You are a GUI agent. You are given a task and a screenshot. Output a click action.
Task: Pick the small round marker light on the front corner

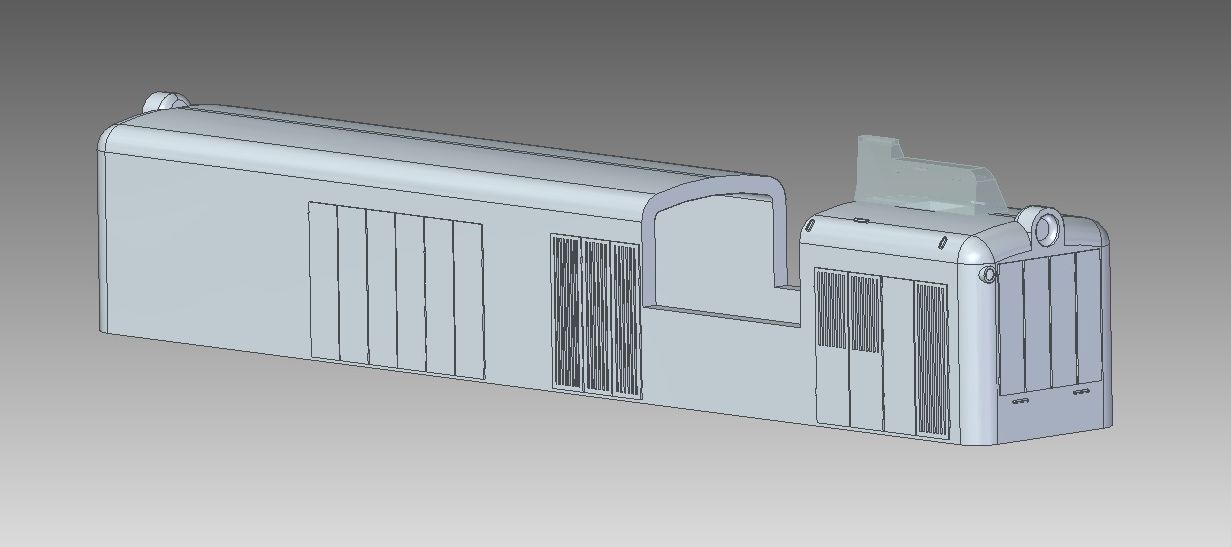[x=988, y=274]
